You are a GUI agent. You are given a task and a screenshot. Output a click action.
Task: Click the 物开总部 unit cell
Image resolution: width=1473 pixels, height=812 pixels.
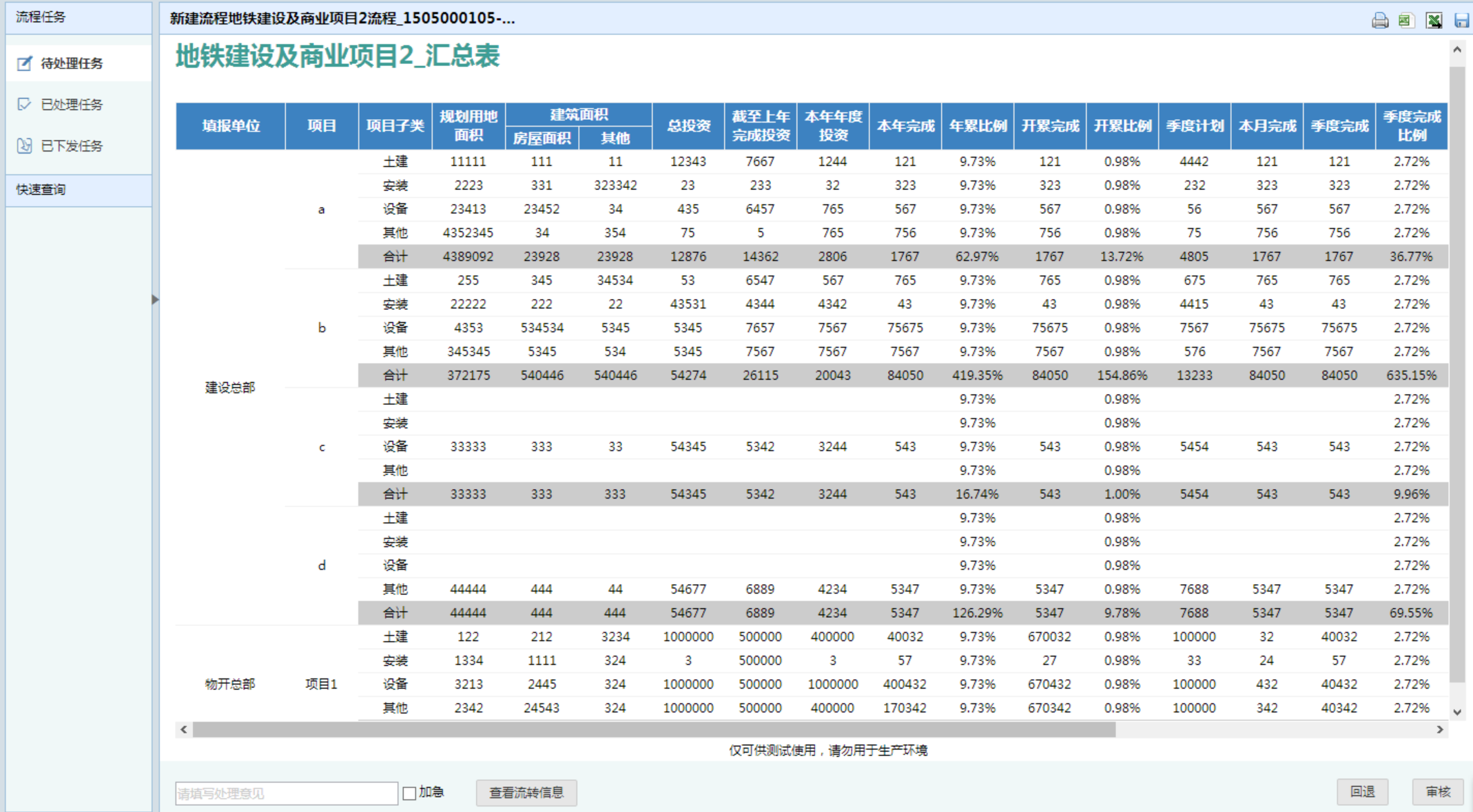point(230,684)
